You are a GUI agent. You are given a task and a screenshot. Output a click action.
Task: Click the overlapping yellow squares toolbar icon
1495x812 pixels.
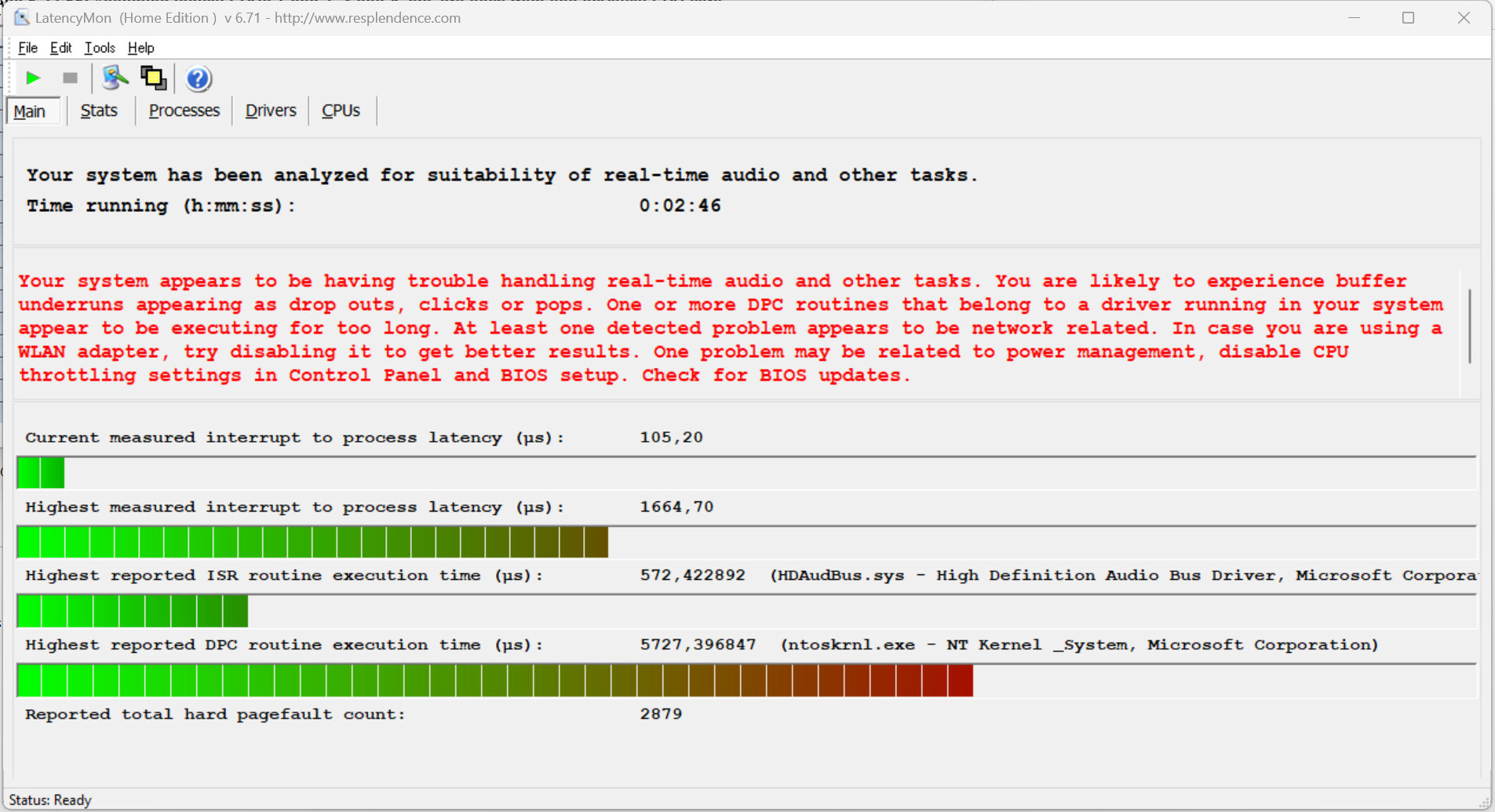pos(153,78)
